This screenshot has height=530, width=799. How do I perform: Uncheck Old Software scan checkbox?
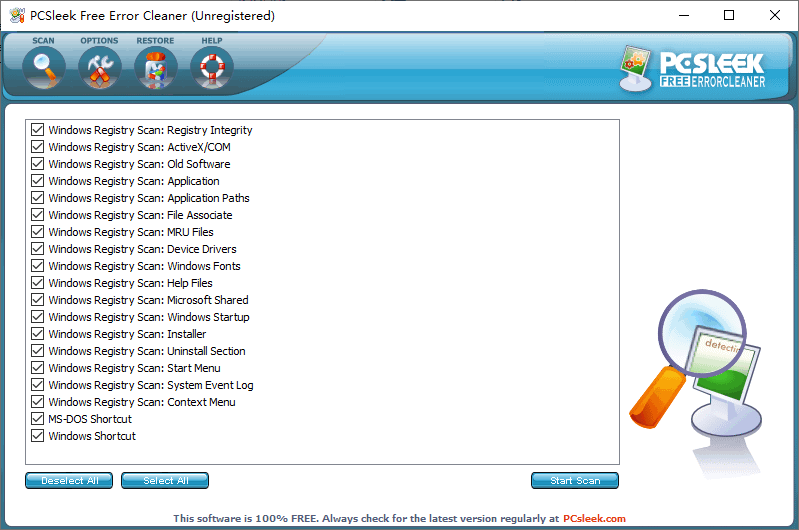(37, 164)
